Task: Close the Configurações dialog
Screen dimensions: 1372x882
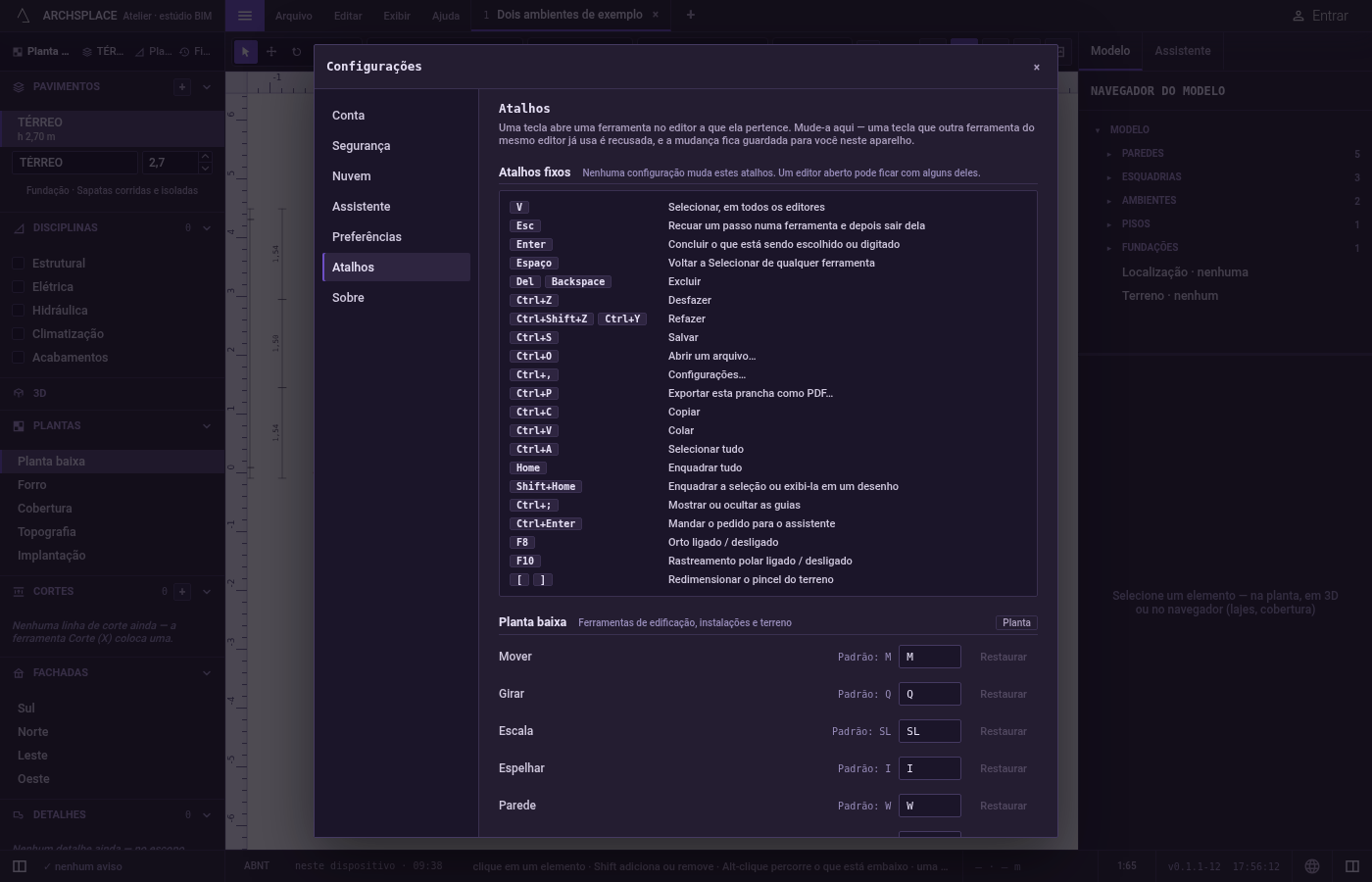Action: tap(1036, 67)
